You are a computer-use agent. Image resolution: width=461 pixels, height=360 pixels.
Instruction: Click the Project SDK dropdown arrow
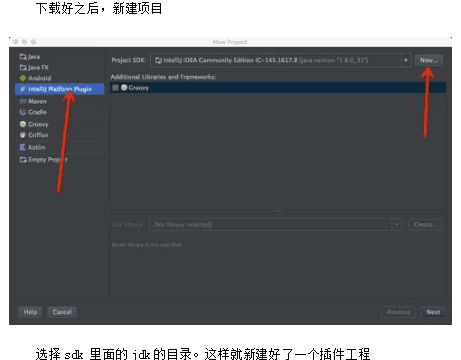(406, 60)
